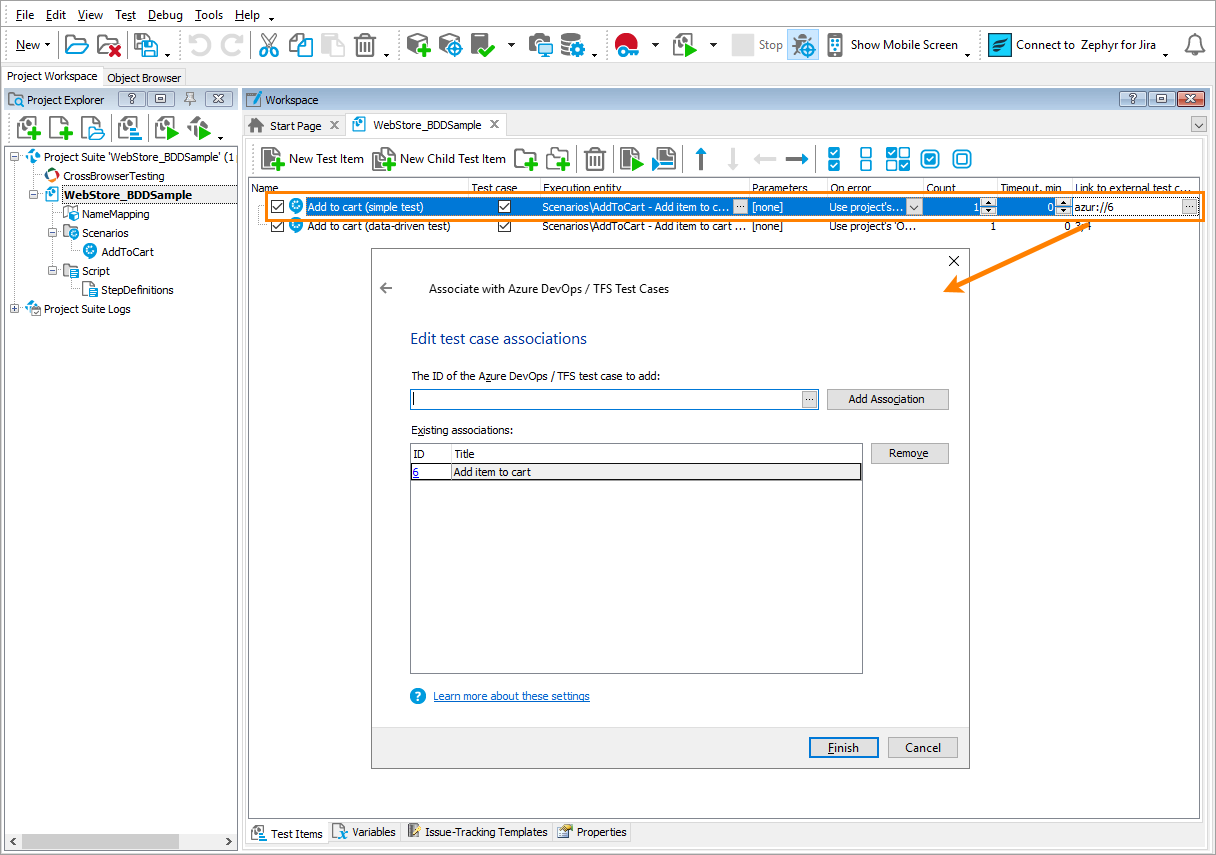1216x855 pixels.
Task: Open the New button dropdown menu
Action: coord(45,44)
